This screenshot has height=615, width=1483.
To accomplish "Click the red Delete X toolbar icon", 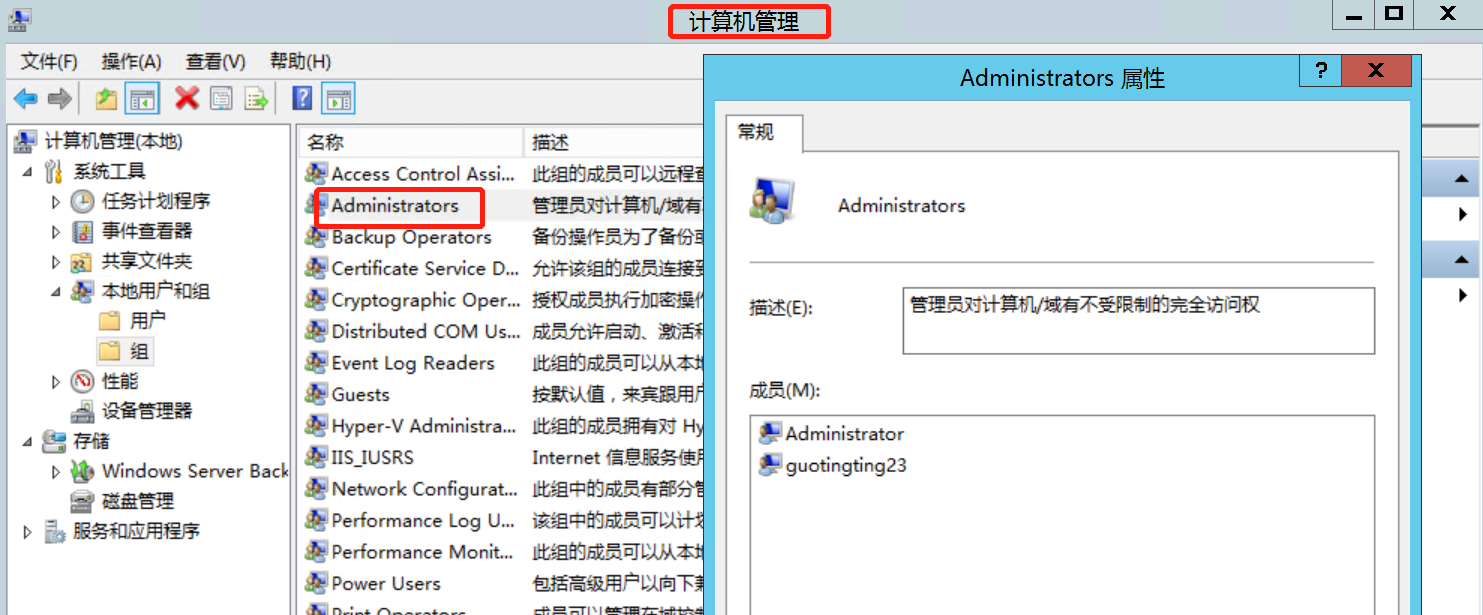I will [187, 98].
